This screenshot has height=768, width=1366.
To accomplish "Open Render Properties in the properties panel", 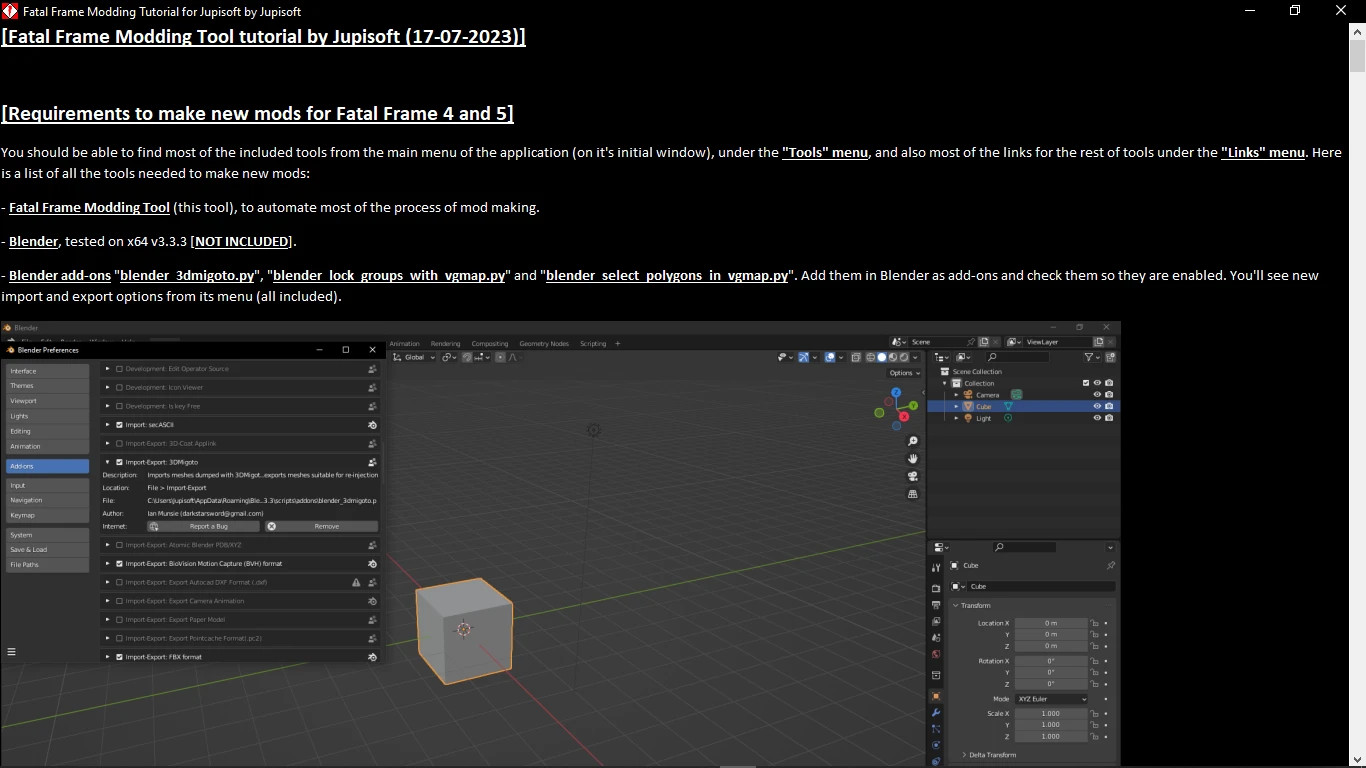I will [x=938, y=588].
